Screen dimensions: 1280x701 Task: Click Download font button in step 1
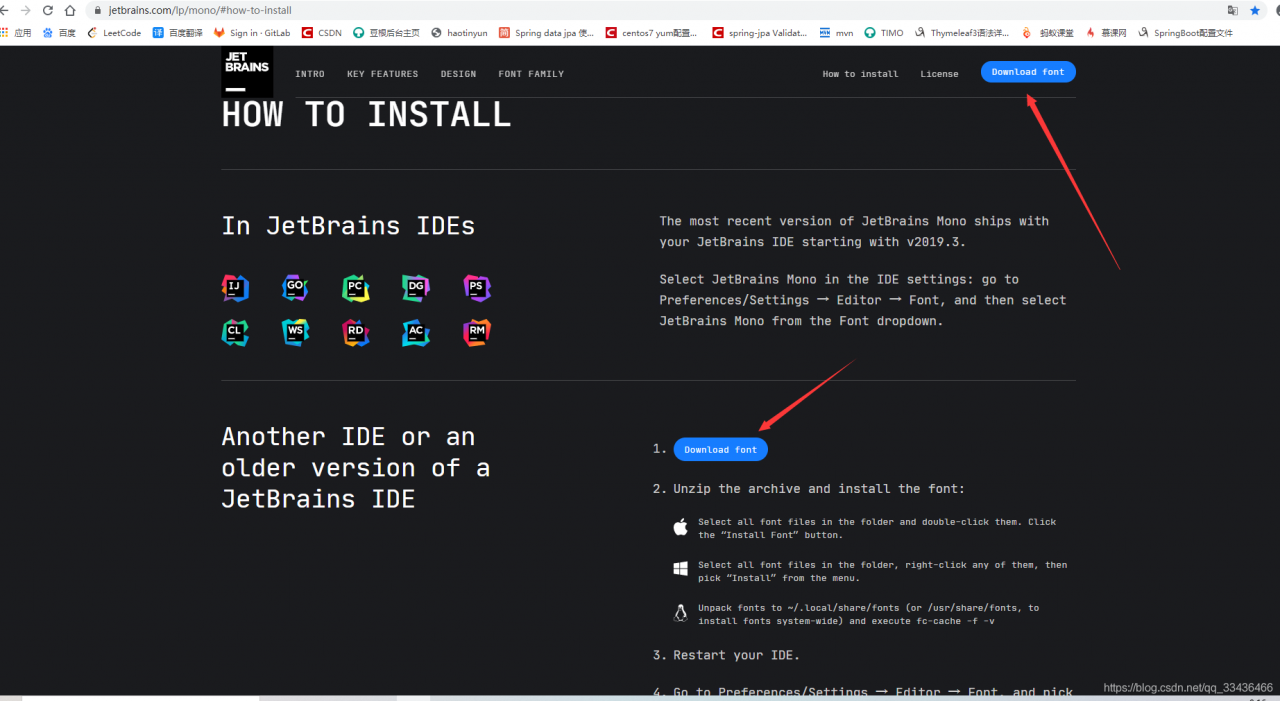click(721, 449)
